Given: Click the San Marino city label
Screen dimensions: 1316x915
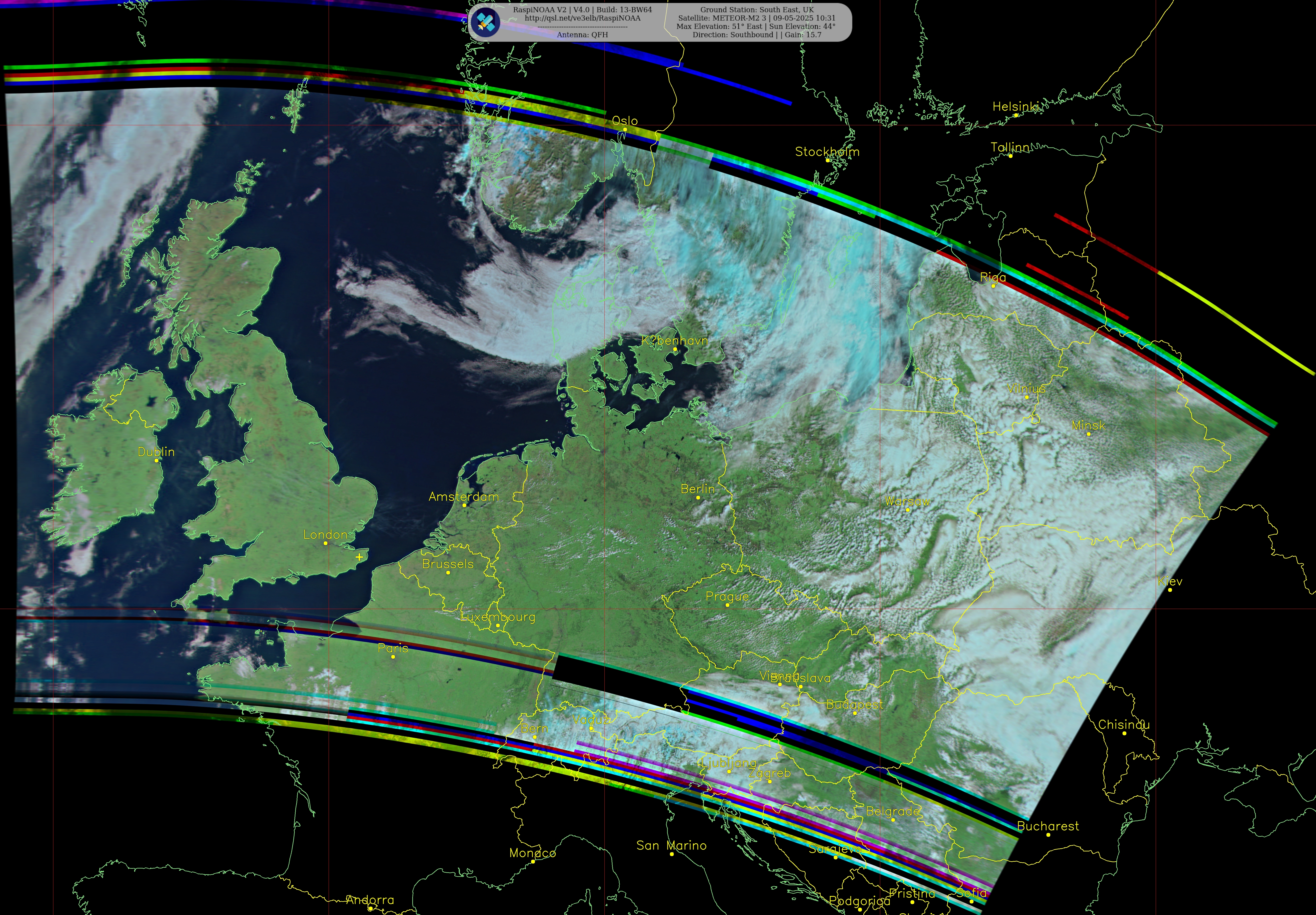Looking at the screenshot, I should point(671,846).
